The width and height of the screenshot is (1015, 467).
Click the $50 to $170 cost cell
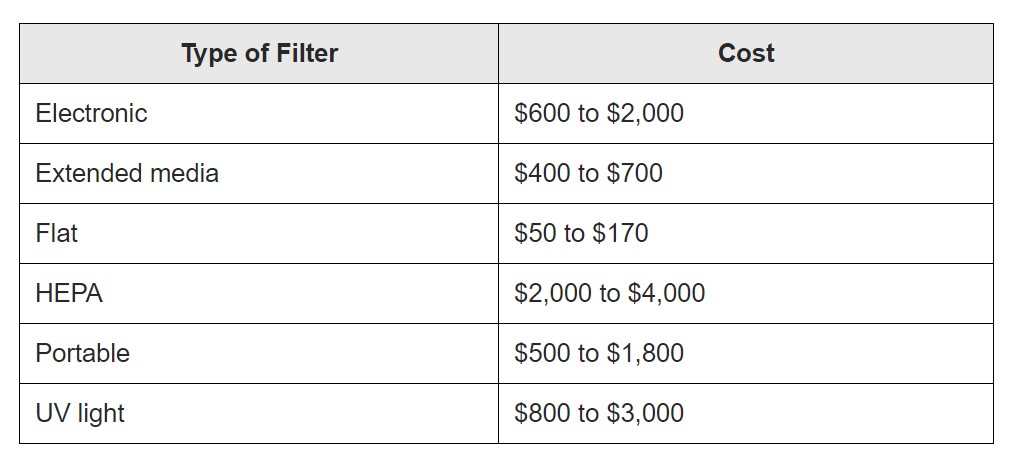click(x=746, y=234)
